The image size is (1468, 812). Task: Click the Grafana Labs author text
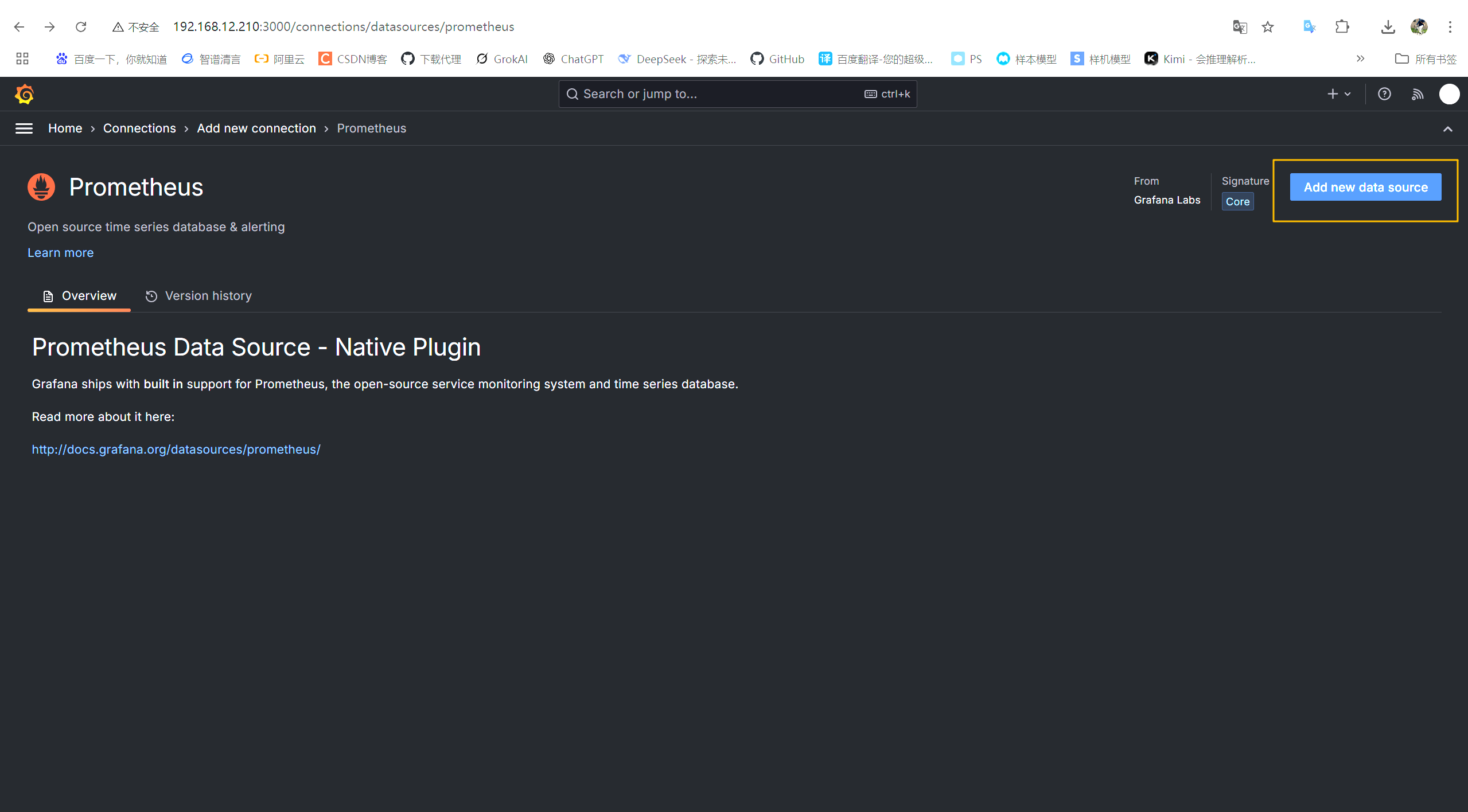point(1167,200)
